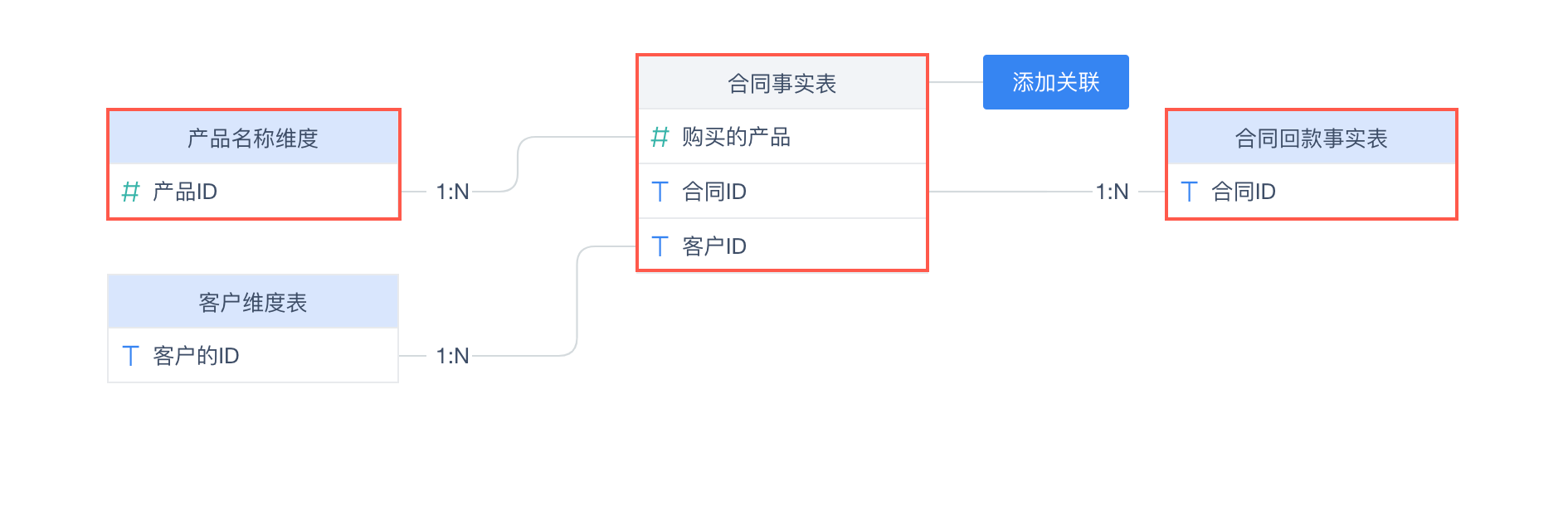1568x506 pixels.
Task: Click the 1:N label next to 产品ID
Action: pos(452,192)
